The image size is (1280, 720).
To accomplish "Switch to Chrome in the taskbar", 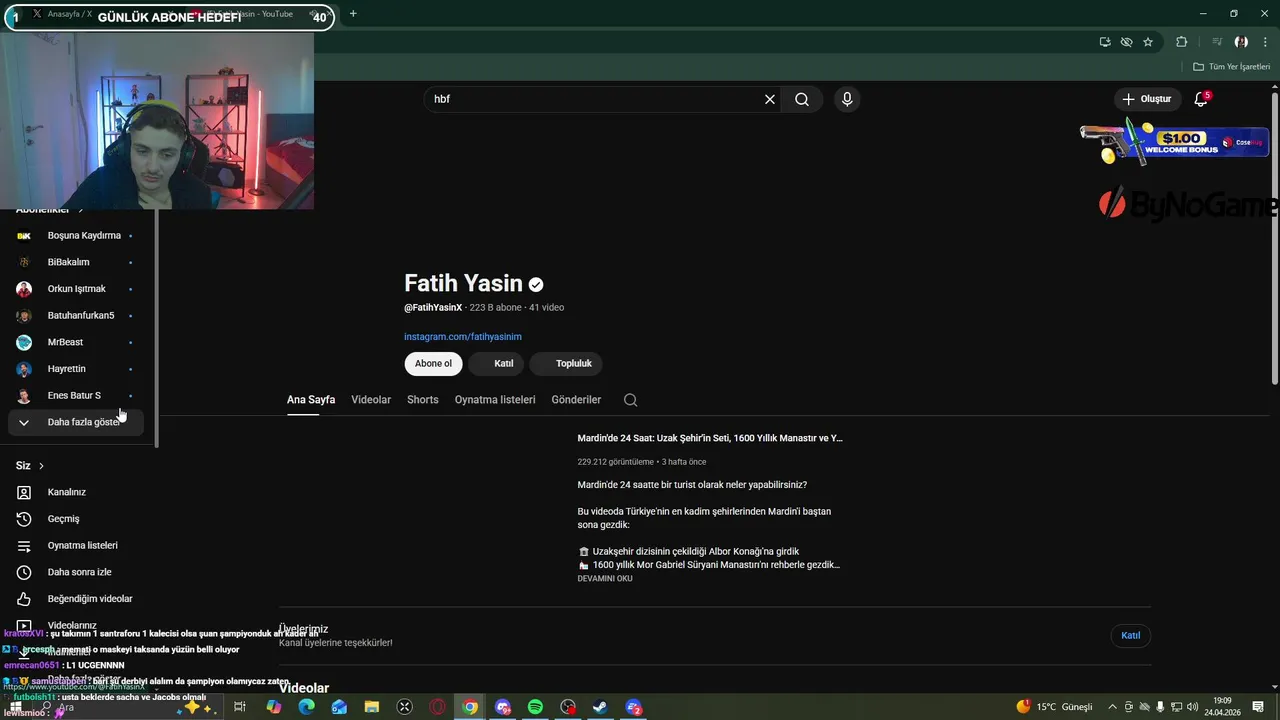I will click(x=470, y=707).
